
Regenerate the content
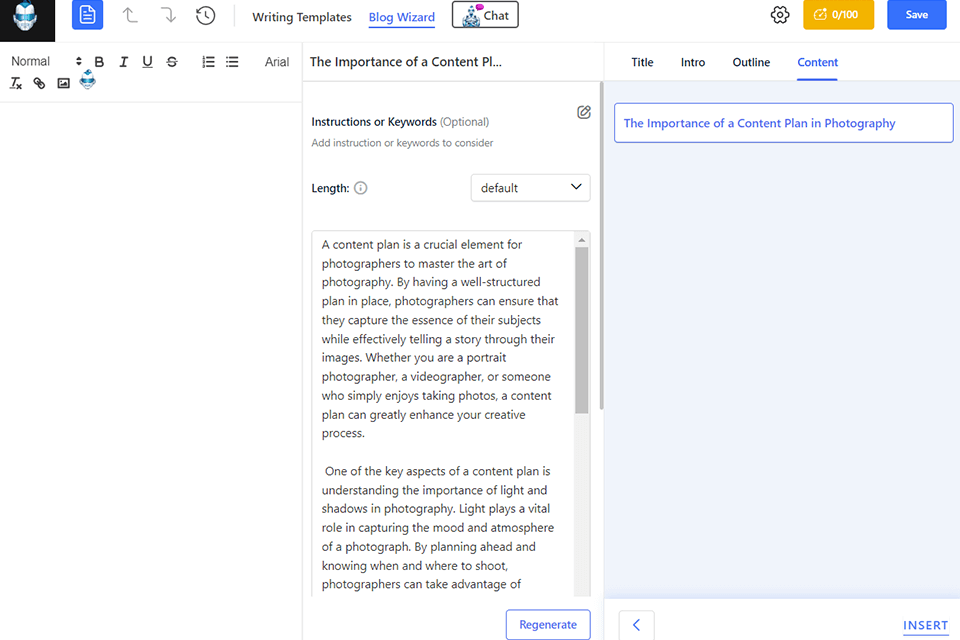548,625
